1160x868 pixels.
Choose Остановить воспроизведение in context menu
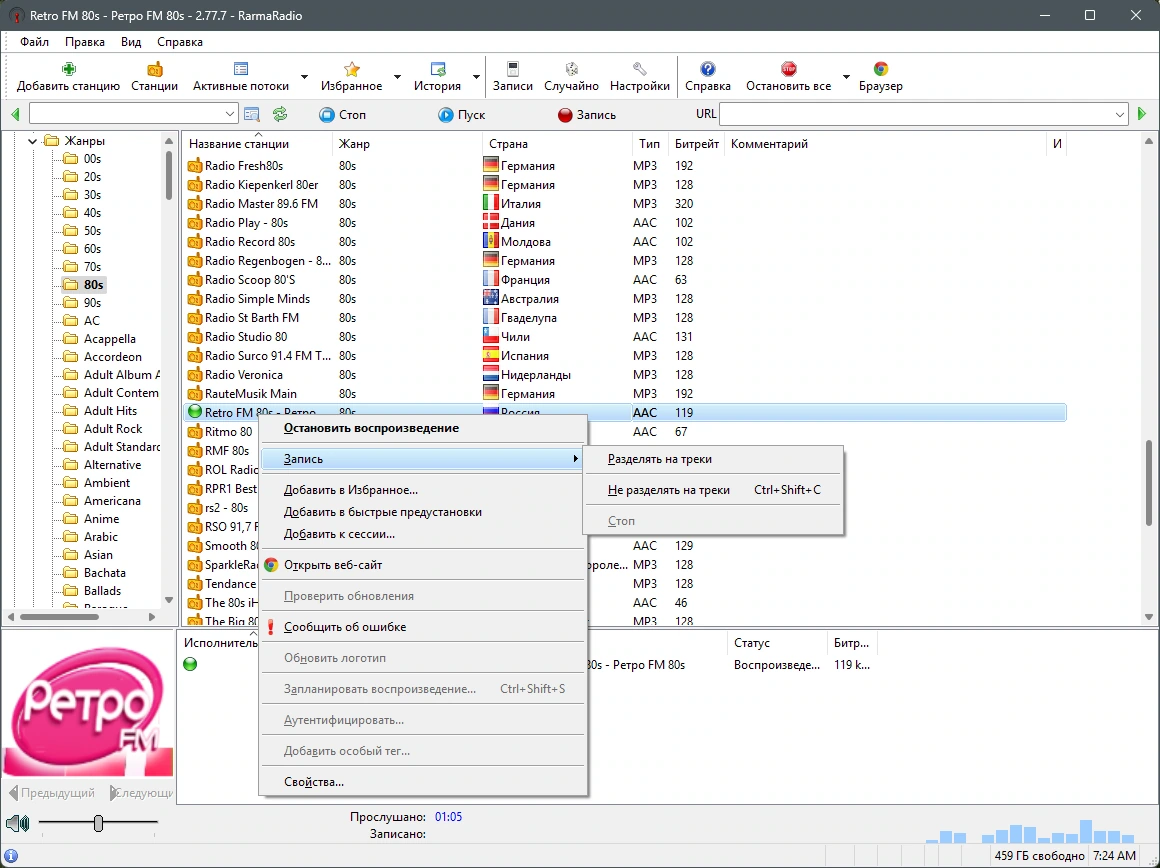click(x=422, y=428)
